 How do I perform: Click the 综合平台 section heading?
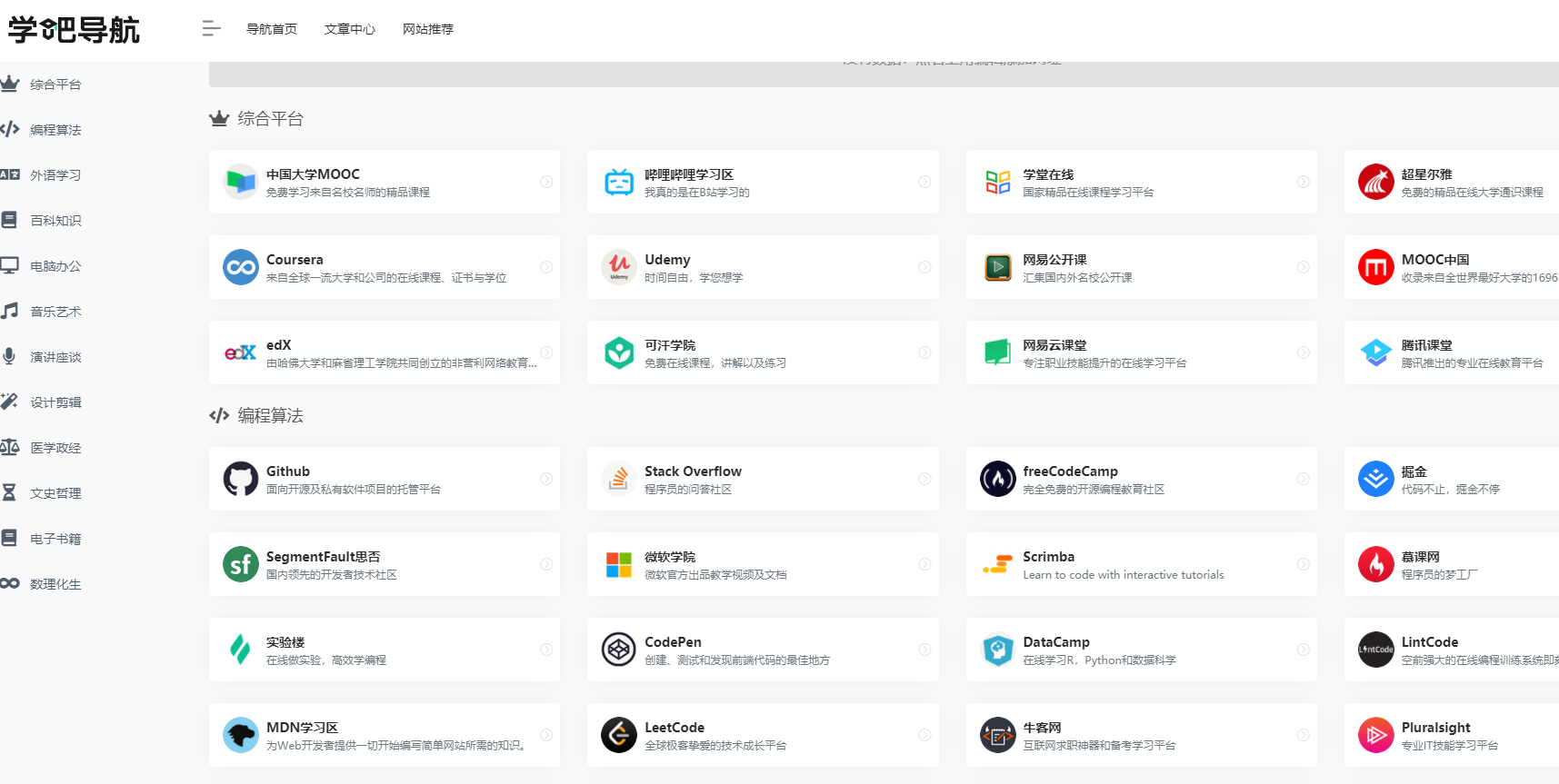270,119
